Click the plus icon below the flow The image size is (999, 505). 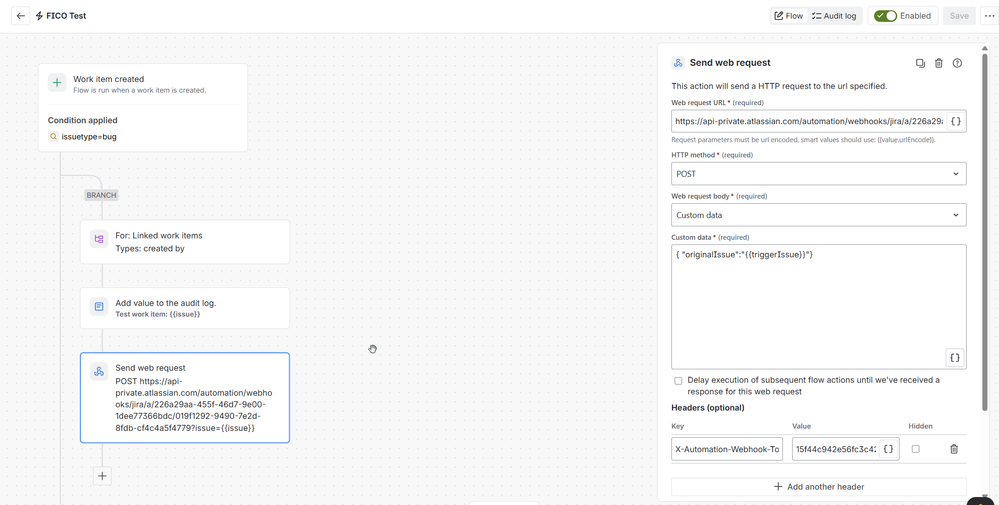[102, 476]
